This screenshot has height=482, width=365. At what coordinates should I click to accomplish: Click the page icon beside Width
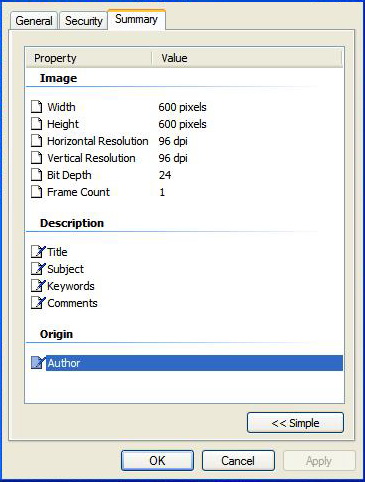pyautogui.click(x=37, y=107)
